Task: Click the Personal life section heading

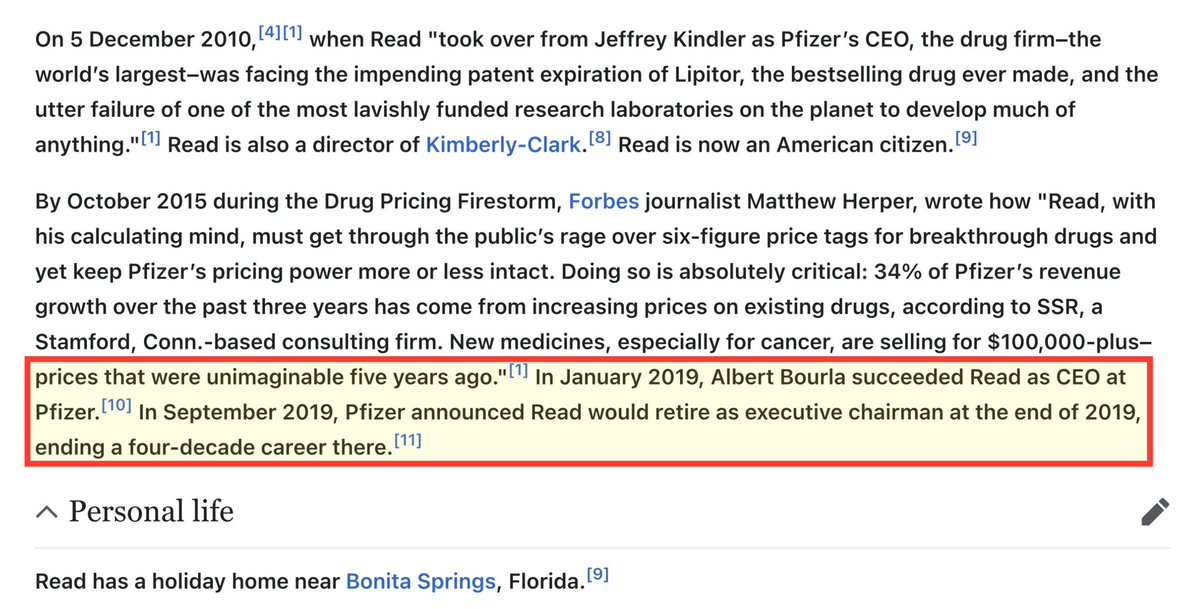Action: [150, 512]
